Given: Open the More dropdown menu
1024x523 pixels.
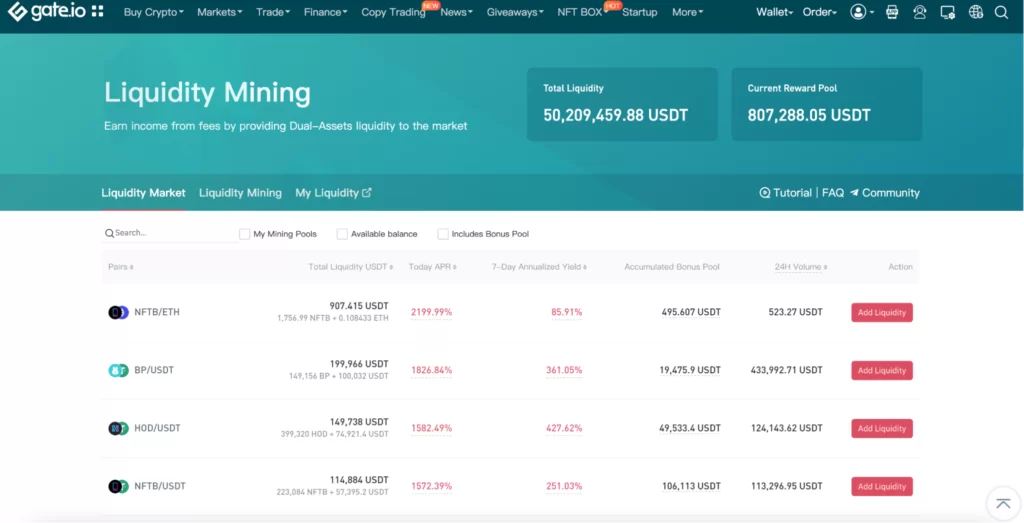Looking at the screenshot, I should (688, 12).
